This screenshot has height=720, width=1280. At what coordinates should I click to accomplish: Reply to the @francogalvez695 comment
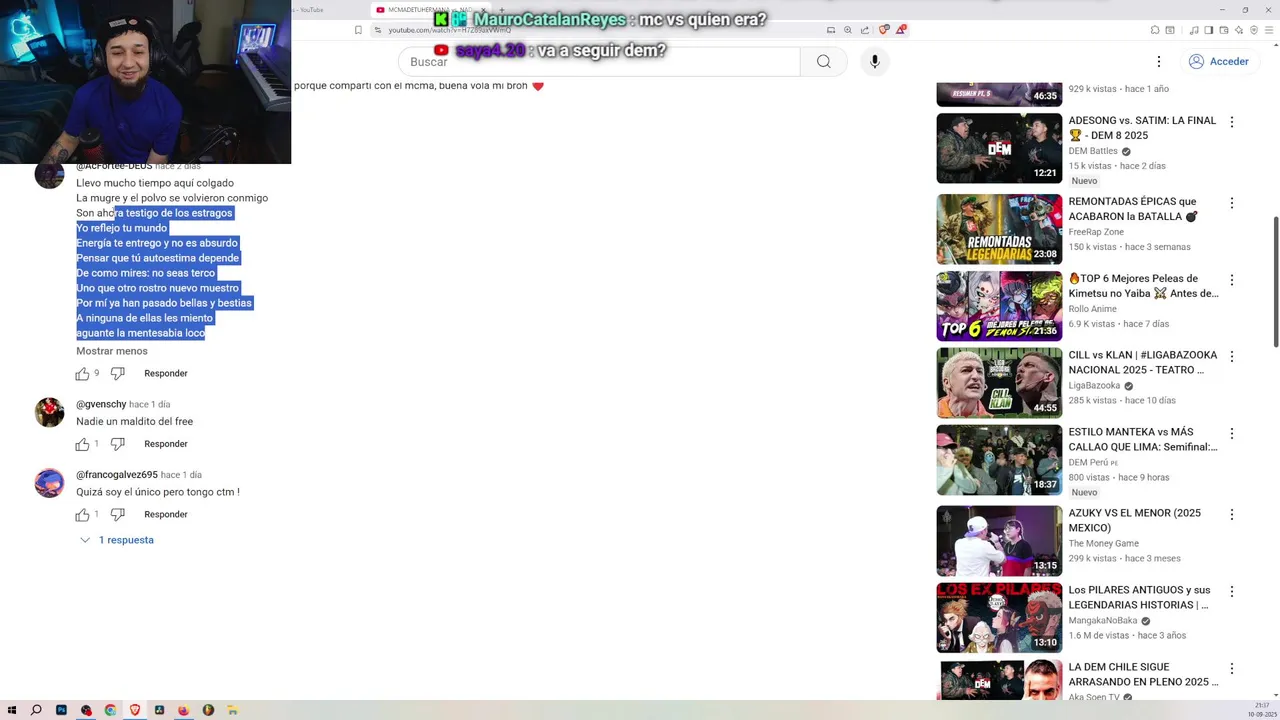[x=166, y=515]
